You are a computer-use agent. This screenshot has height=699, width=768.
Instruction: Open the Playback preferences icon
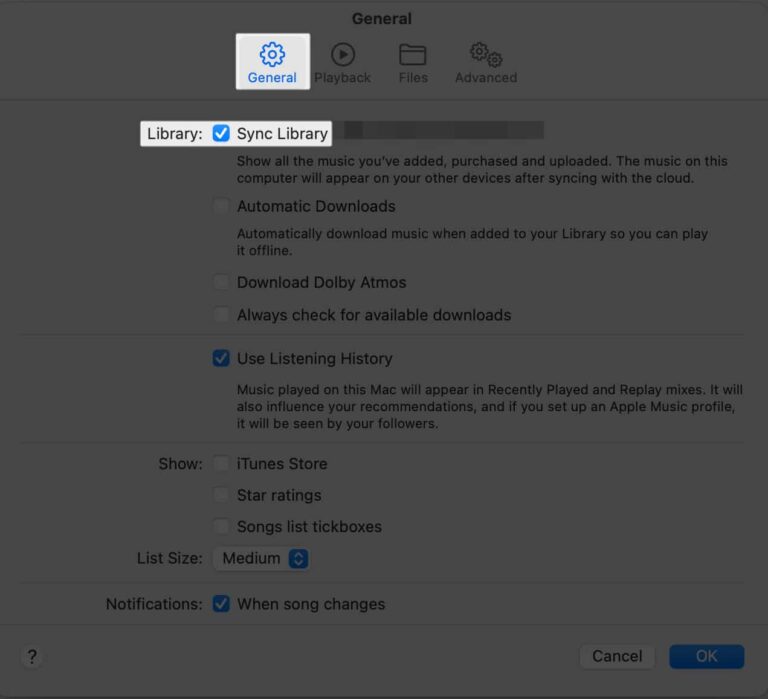point(342,54)
